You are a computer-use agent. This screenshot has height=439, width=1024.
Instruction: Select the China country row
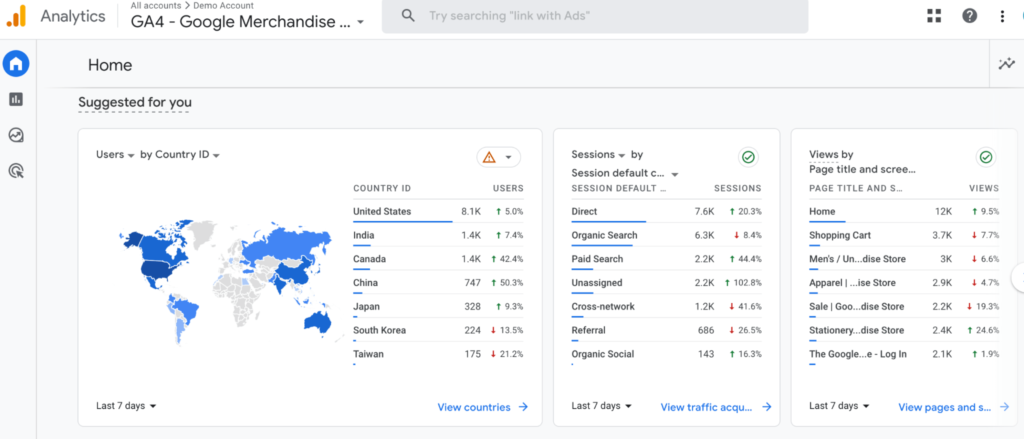coord(438,283)
